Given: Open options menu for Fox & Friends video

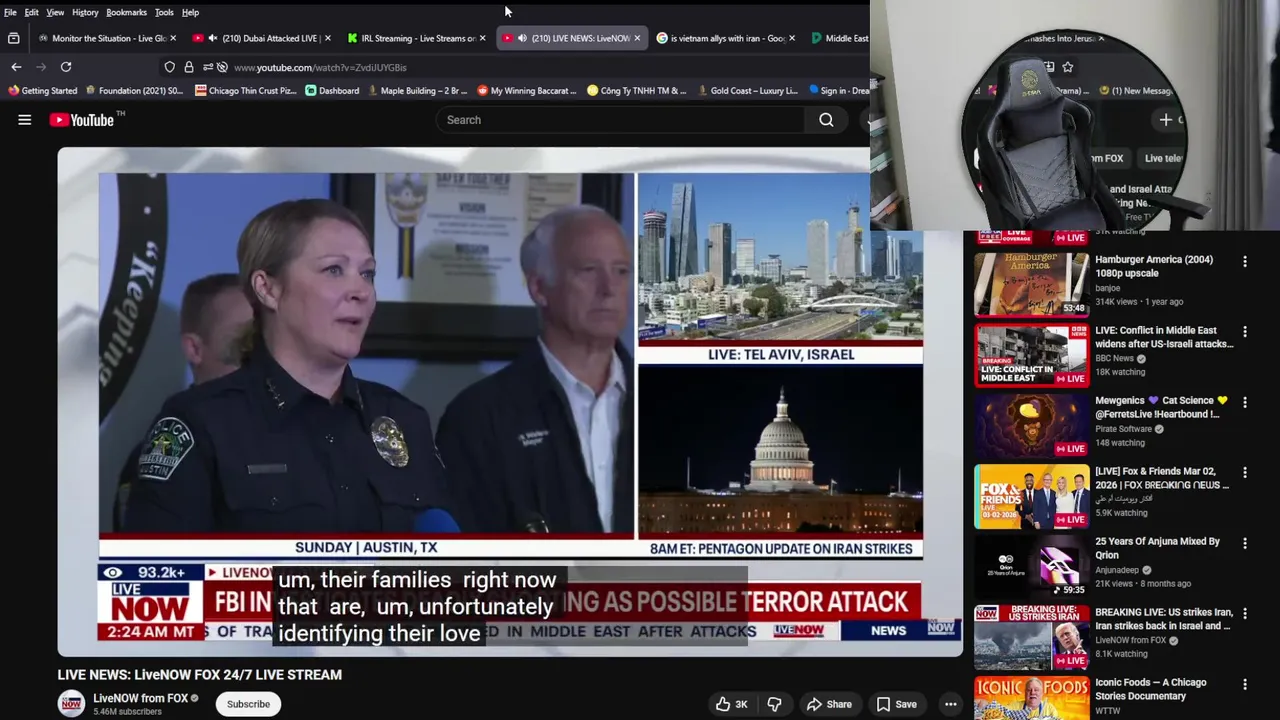Looking at the screenshot, I should (x=1245, y=472).
